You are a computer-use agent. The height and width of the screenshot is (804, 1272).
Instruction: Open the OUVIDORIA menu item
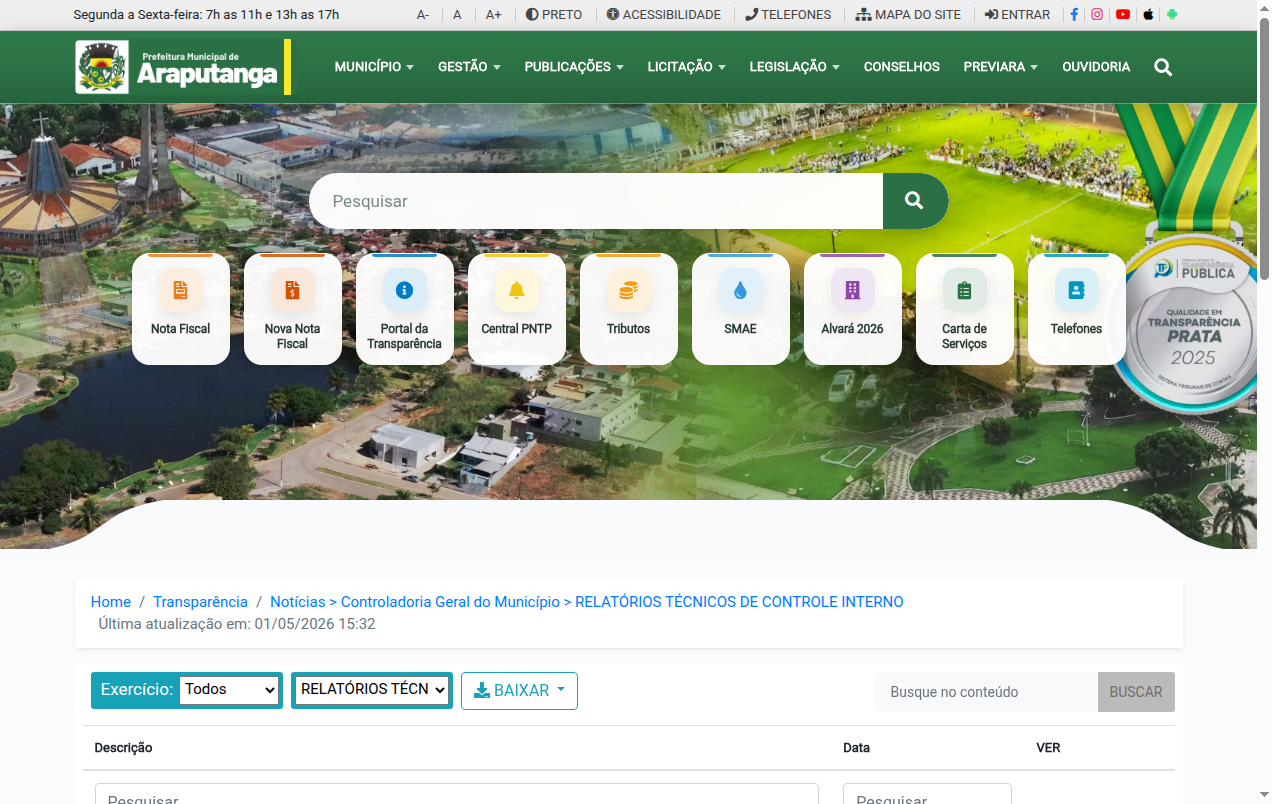click(x=1096, y=67)
